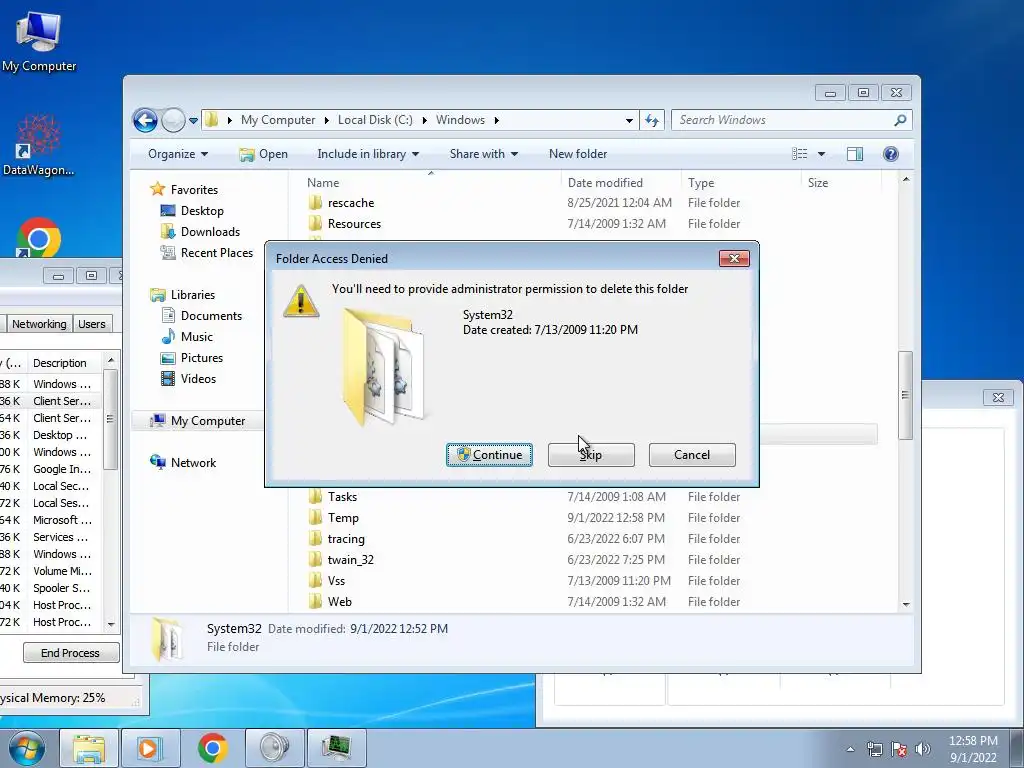Select the tracing folder
Image resolution: width=1024 pixels, height=768 pixels.
tap(346, 539)
